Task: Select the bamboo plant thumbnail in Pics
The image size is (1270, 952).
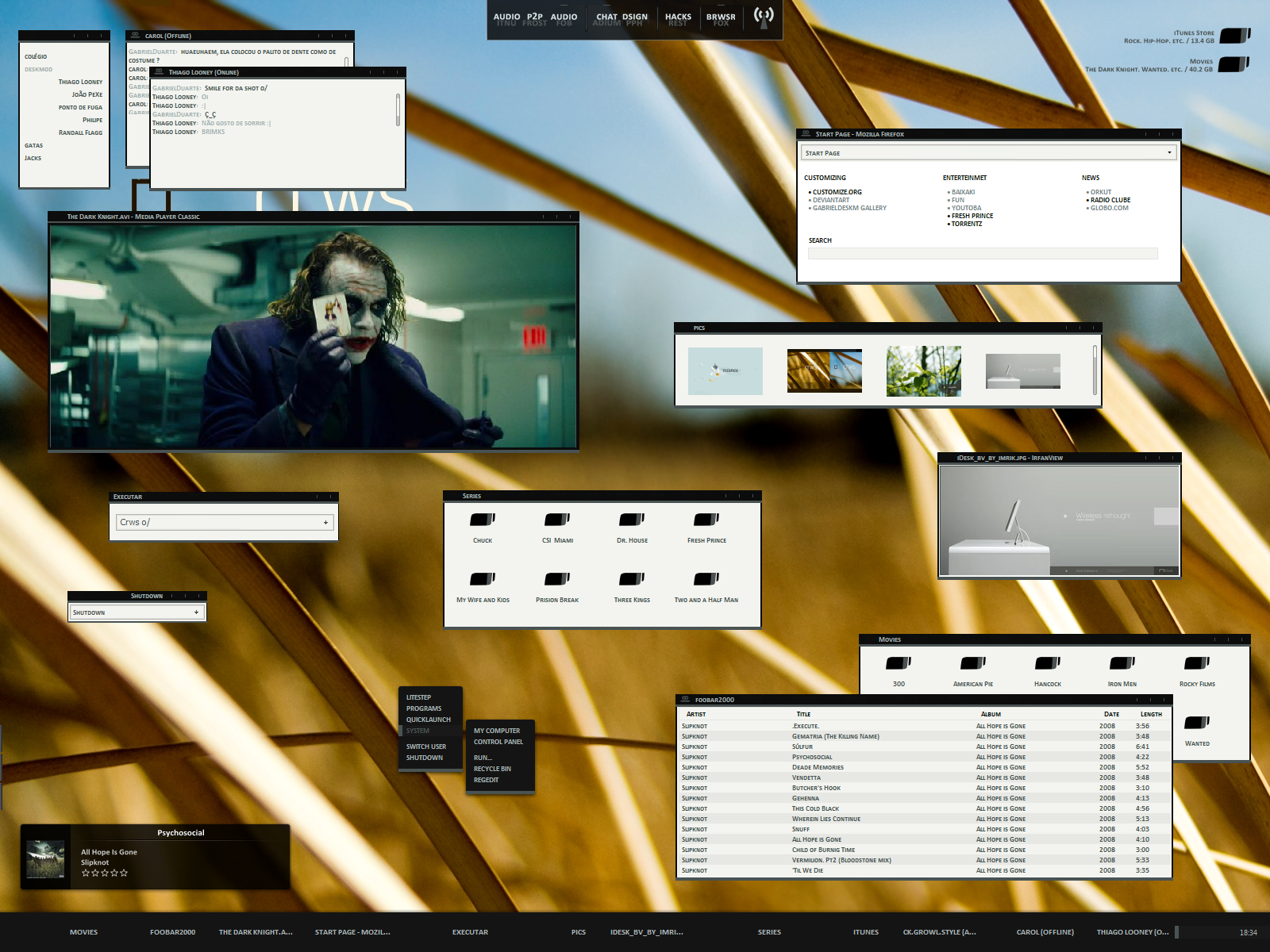Action: (x=924, y=371)
